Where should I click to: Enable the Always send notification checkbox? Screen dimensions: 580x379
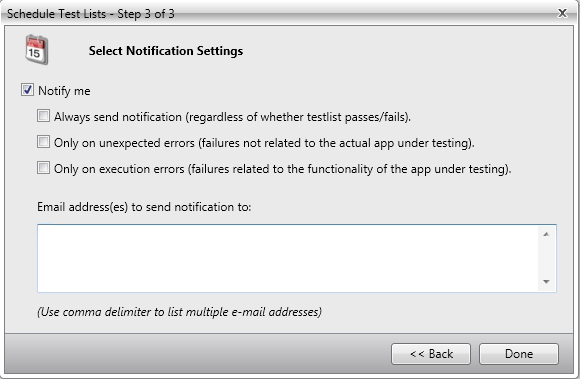click(43, 116)
